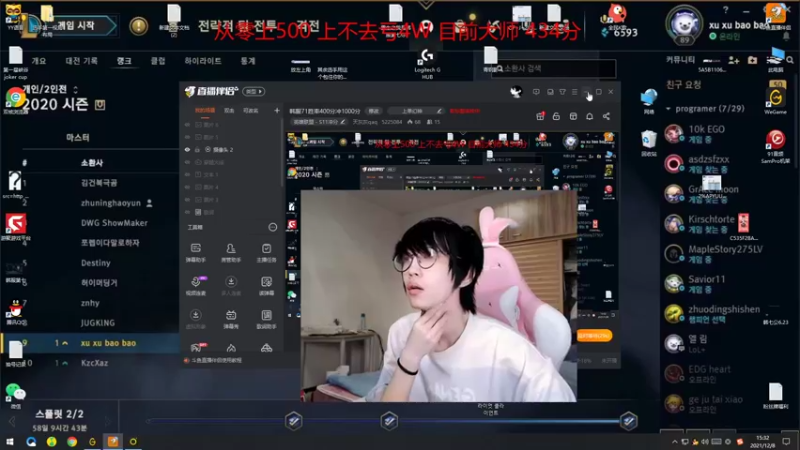
Task: Click the lock icon in streaming toolbar
Action: click(556, 116)
